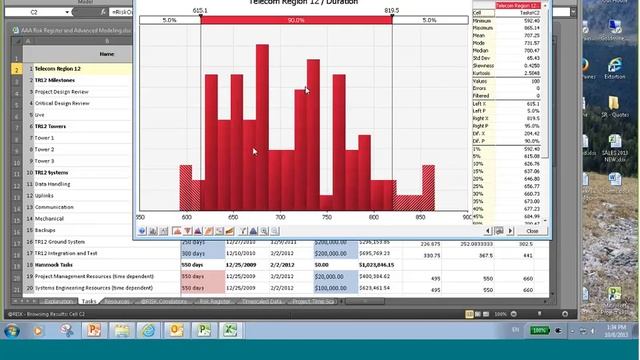Image resolution: width=640 pixels, height=360 pixels.
Task: Switch to PowerPoint from the taskbar
Action: tap(93, 330)
